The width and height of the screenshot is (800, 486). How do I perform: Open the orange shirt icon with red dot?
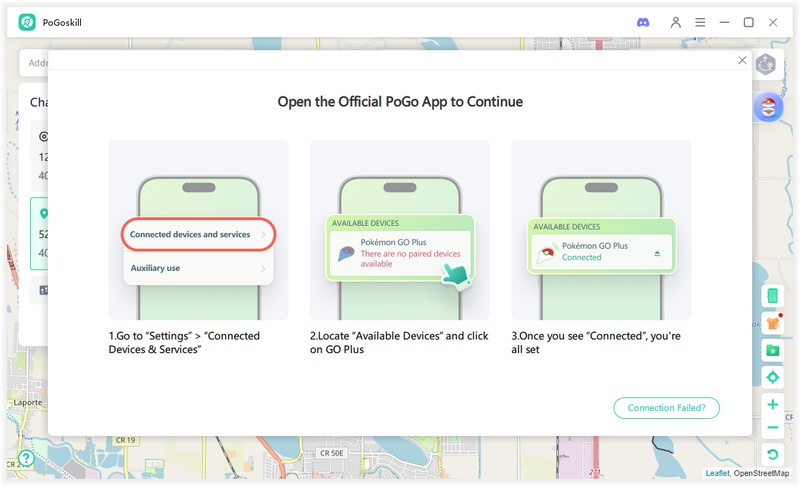[x=772, y=323]
